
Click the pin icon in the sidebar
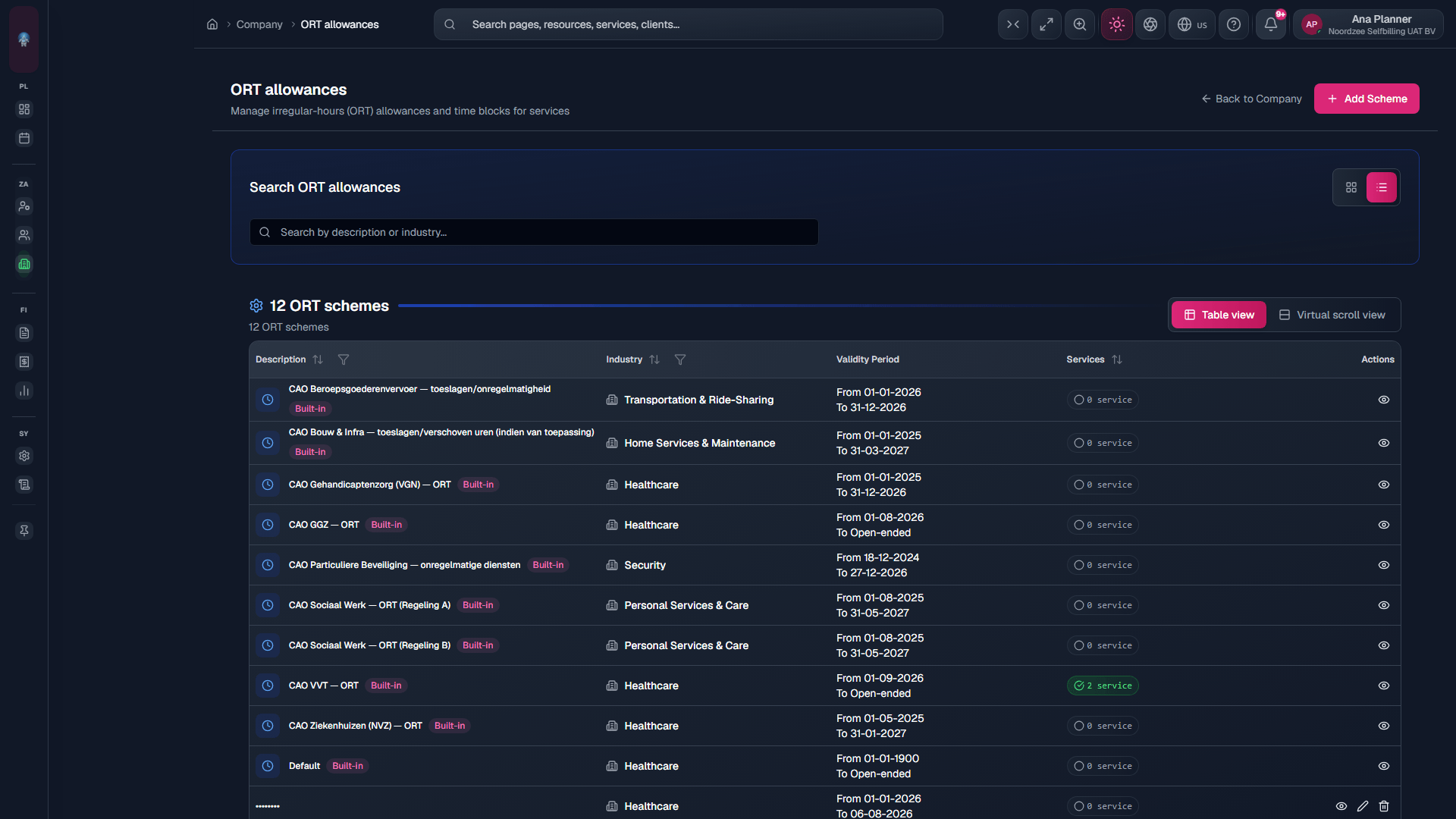tap(24, 531)
